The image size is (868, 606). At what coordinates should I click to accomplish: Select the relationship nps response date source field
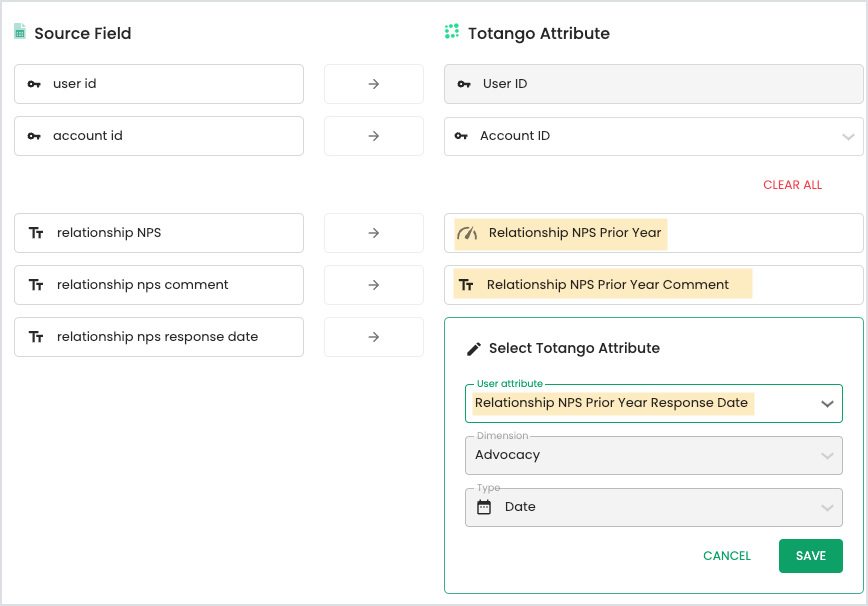(x=159, y=337)
